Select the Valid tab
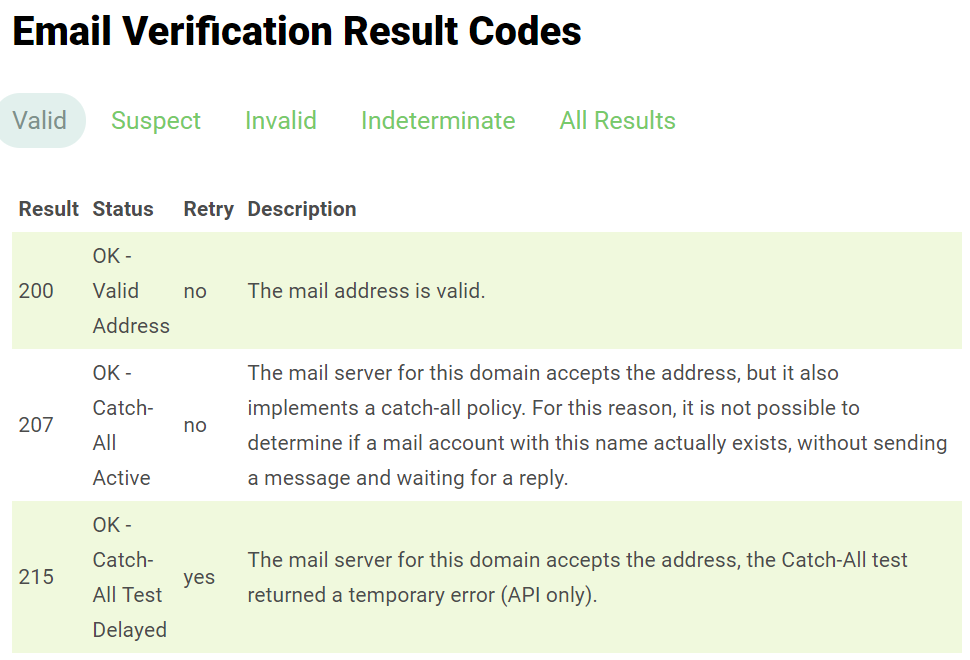 pyautogui.click(x=40, y=121)
